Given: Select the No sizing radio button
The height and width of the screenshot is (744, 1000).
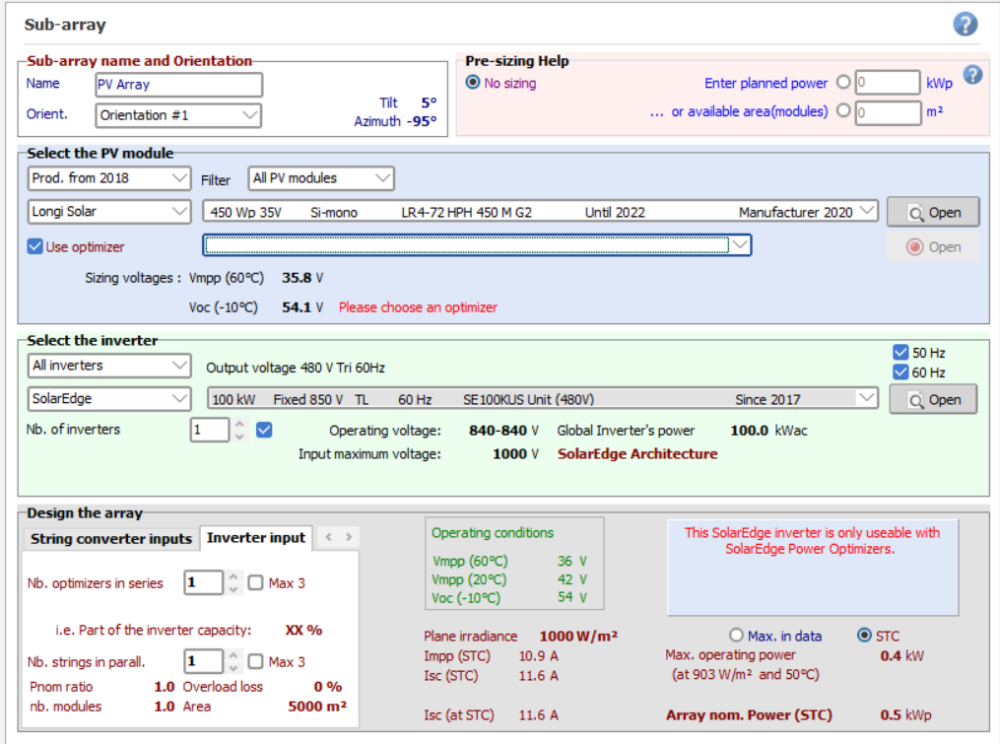Looking at the screenshot, I should tap(473, 83).
